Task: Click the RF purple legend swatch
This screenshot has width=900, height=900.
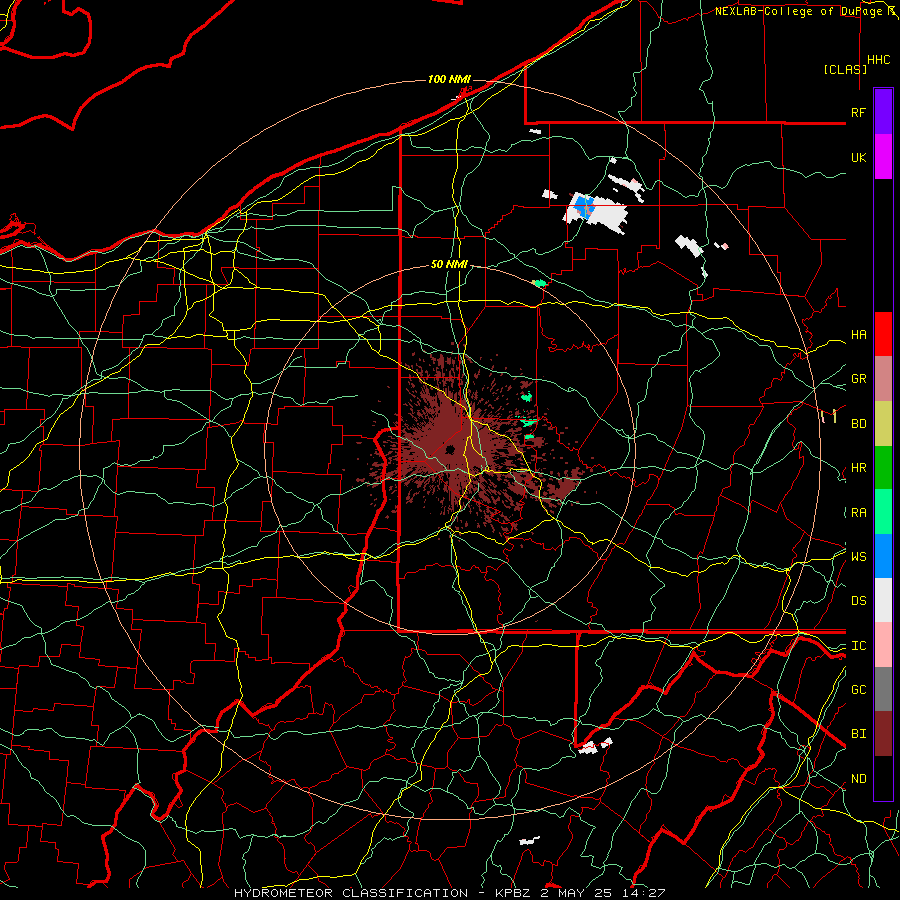Action: [x=883, y=112]
